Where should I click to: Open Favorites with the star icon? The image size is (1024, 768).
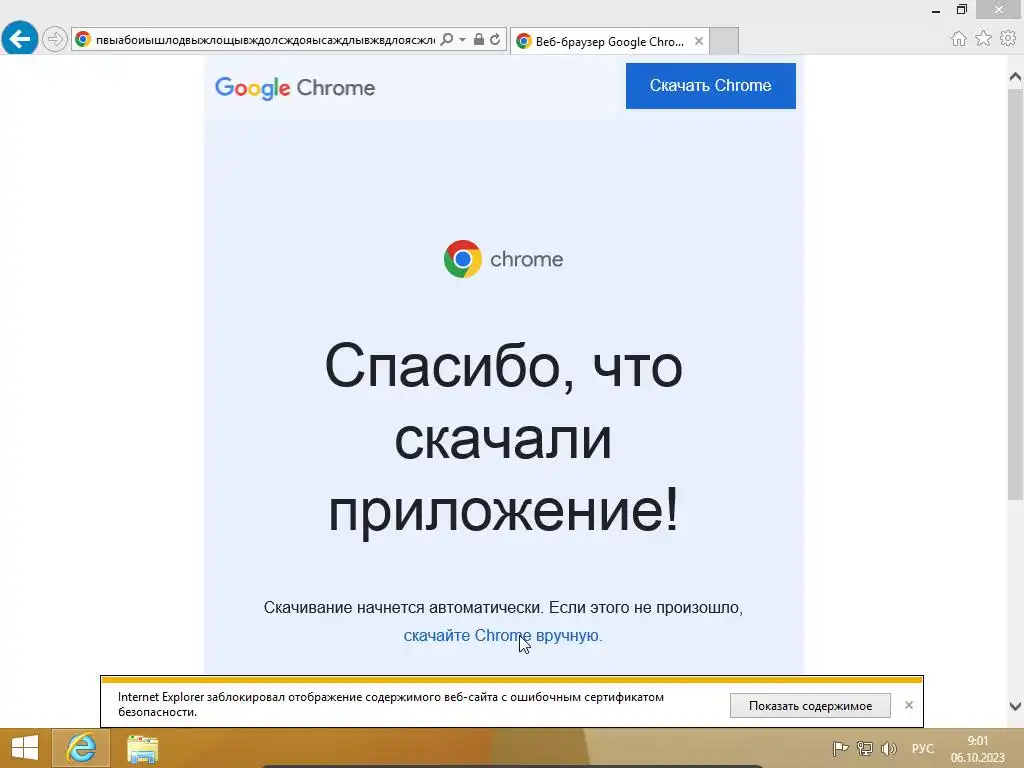point(983,39)
